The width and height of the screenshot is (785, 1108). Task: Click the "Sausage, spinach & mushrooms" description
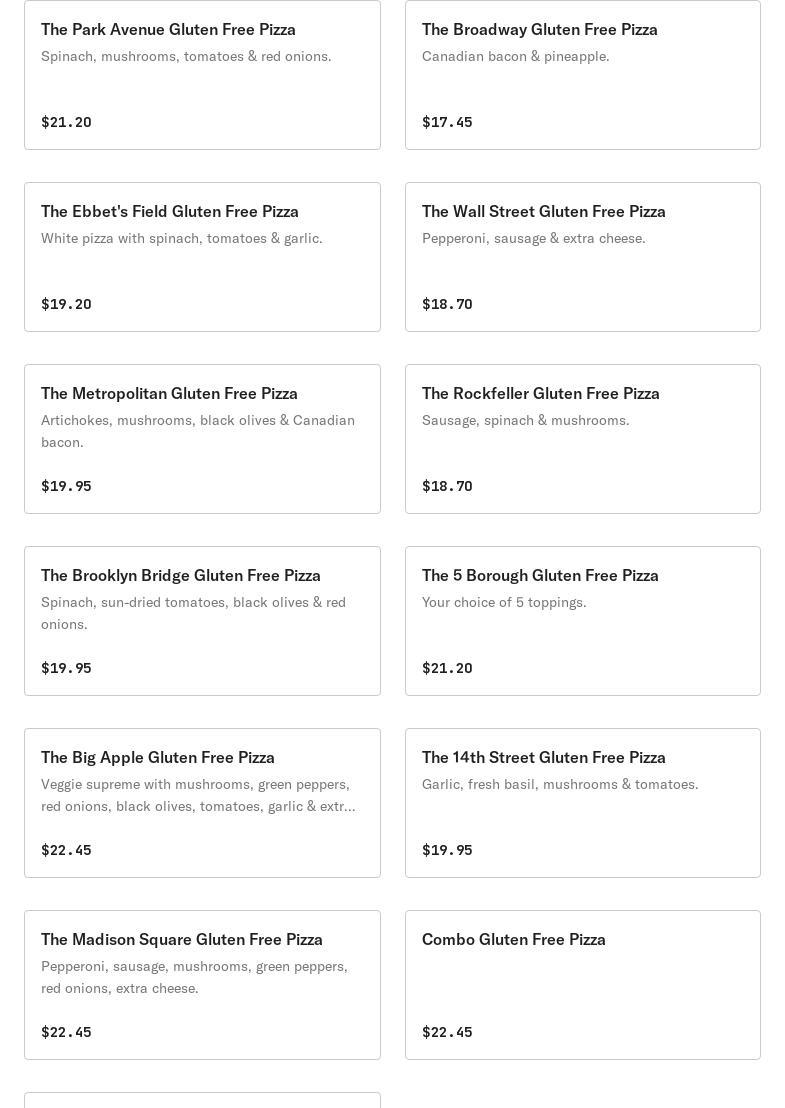point(525,420)
